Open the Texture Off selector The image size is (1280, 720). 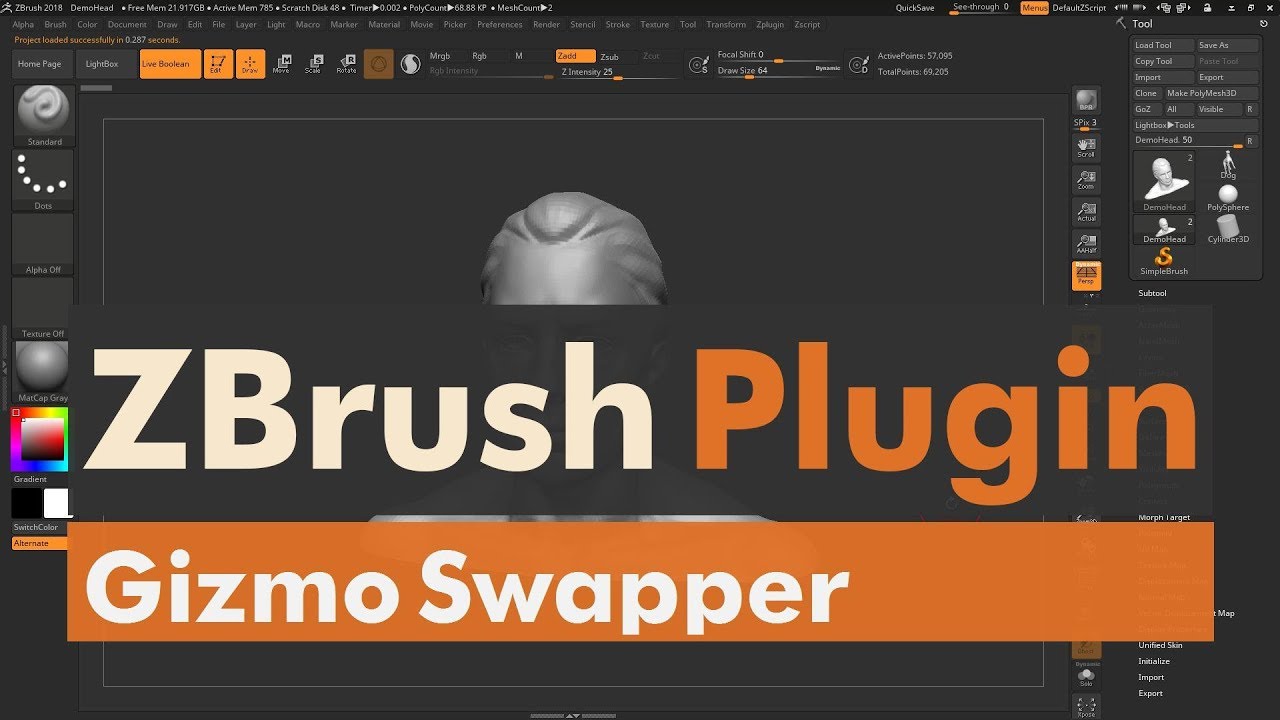(x=44, y=308)
